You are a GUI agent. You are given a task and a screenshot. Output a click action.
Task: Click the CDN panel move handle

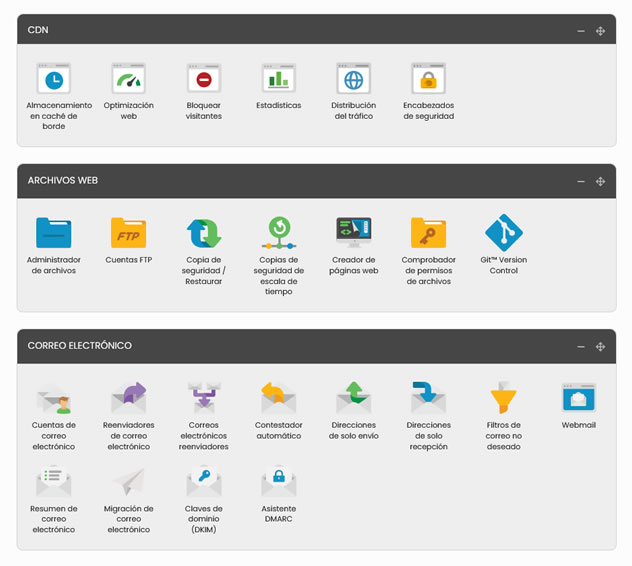coord(600,31)
